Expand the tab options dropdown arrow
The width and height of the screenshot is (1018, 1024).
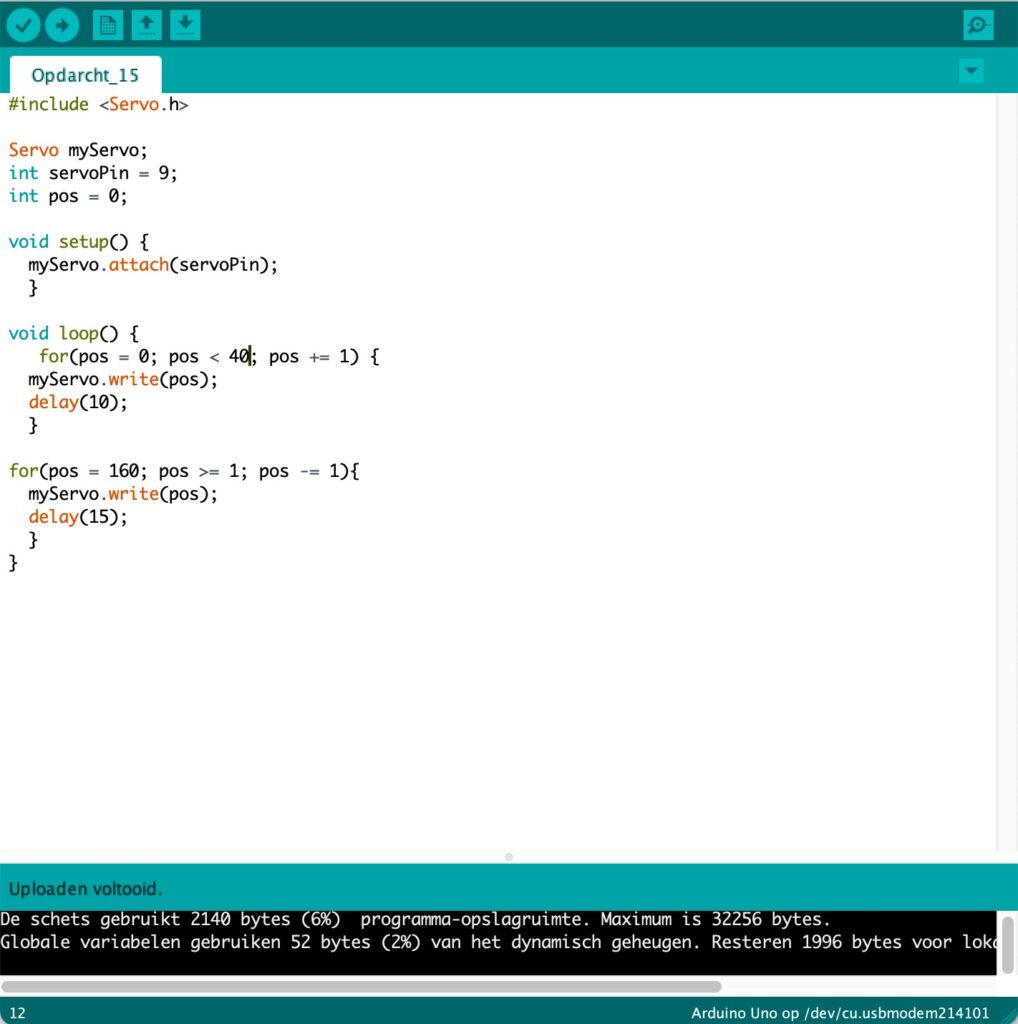click(970, 71)
